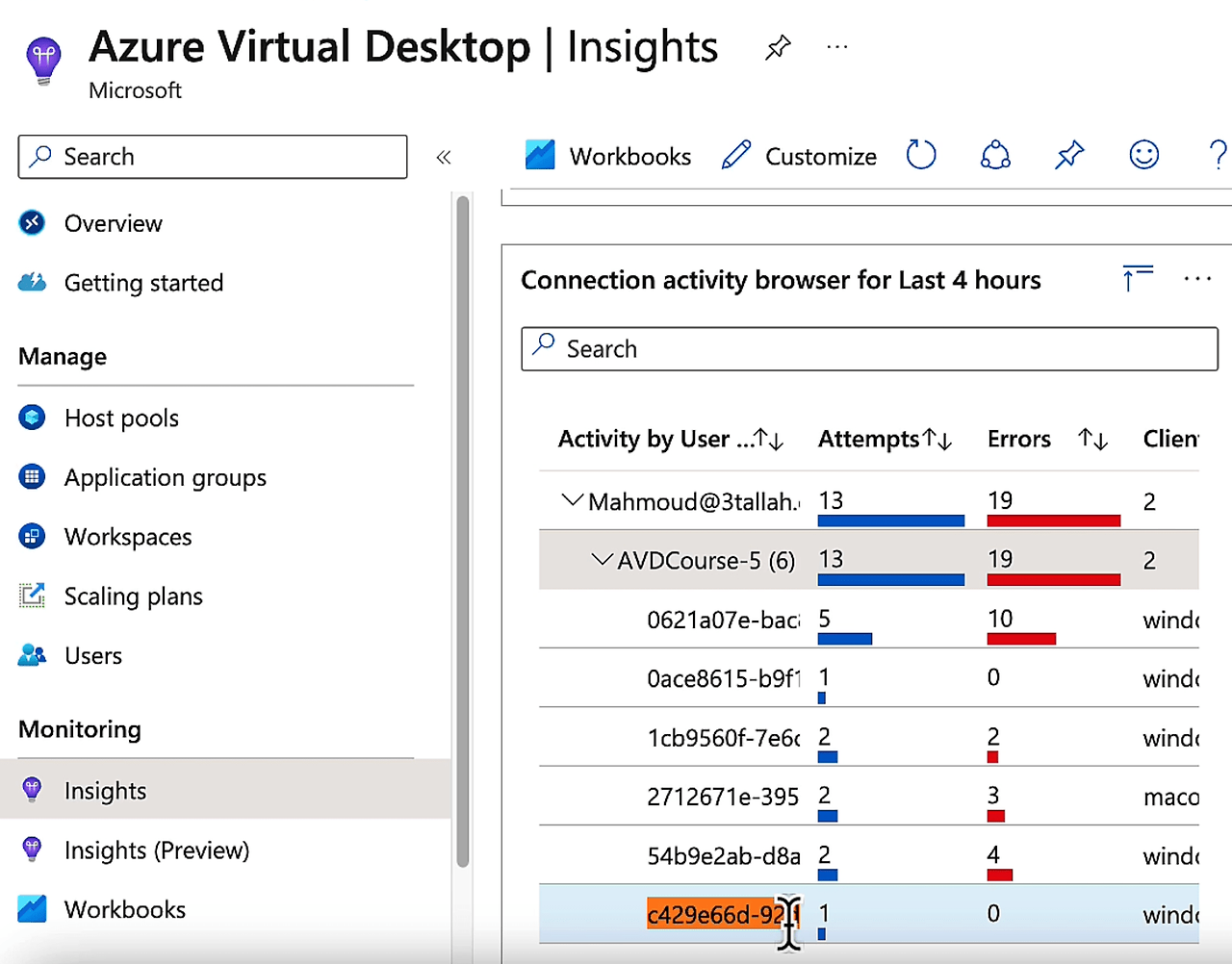Pin the workbook using toolbar pin icon
This screenshot has height=964, width=1232.
click(x=1069, y=155)
